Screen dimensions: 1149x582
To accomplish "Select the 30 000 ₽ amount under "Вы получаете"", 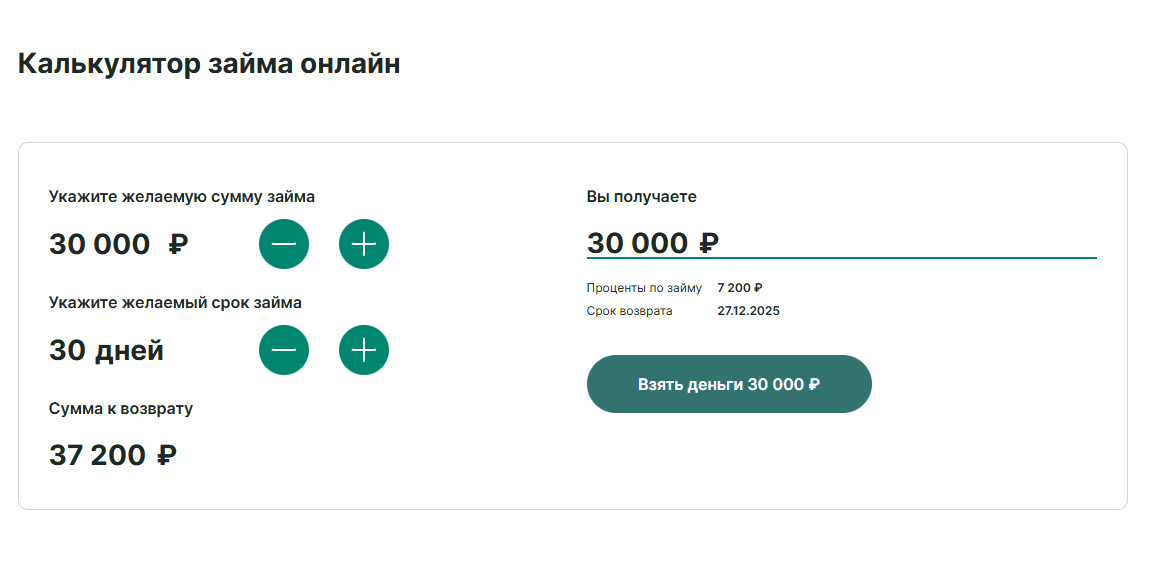I will (652, 243).
